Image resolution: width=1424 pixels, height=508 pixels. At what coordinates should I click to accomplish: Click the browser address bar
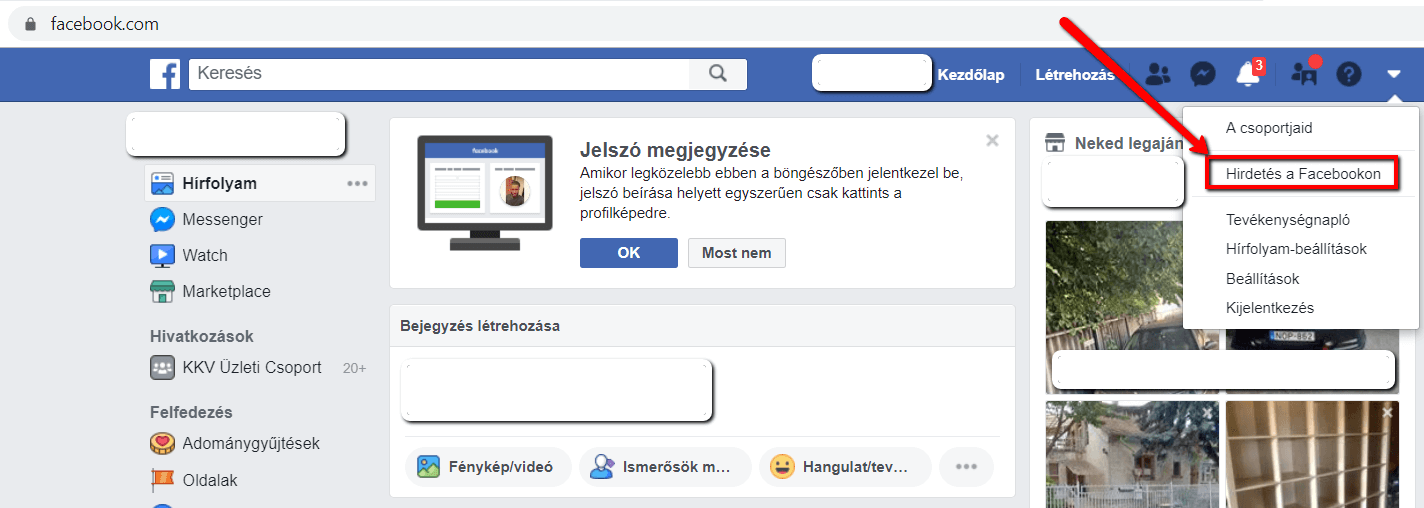(x=712, y=24)
